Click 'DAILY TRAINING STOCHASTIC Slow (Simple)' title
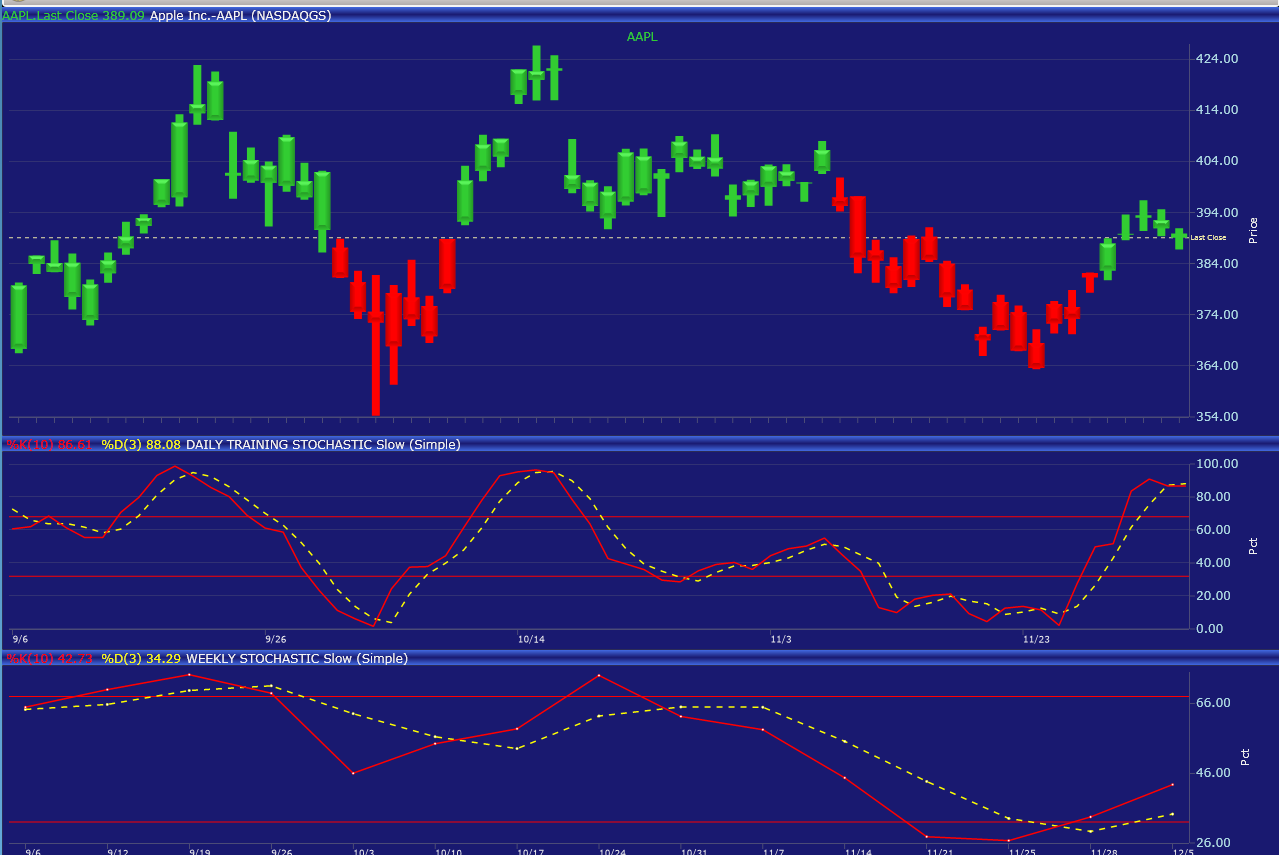This screenshot has width=1279, height=855. (x=323, y=444)
